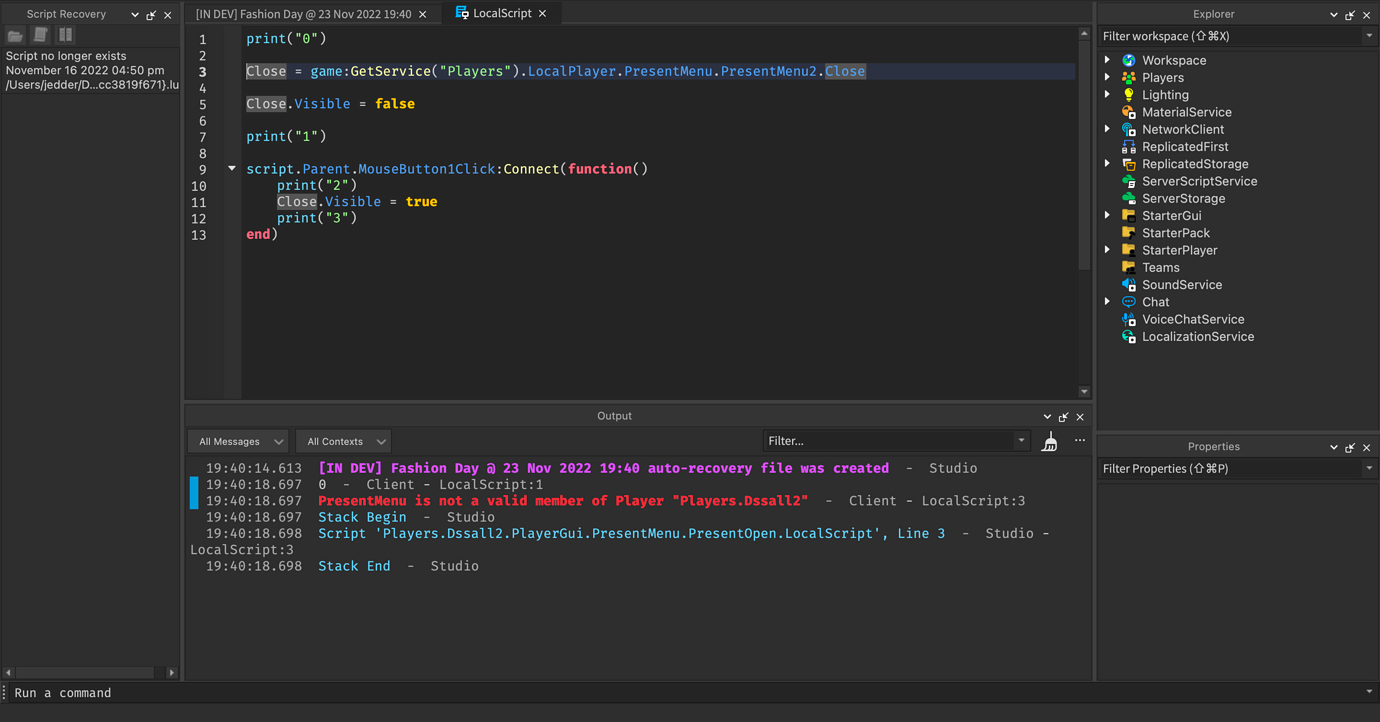Select the Chat service in Explorer
The height and width of the screenshot is (722, 1380).
pos(1130,301)
